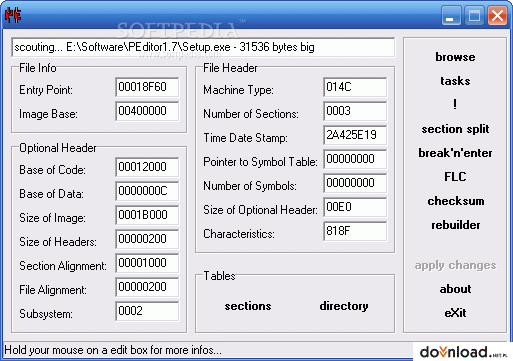Close the PE Editor window
The height and width of the screenshot is (361, 513).
497,15
